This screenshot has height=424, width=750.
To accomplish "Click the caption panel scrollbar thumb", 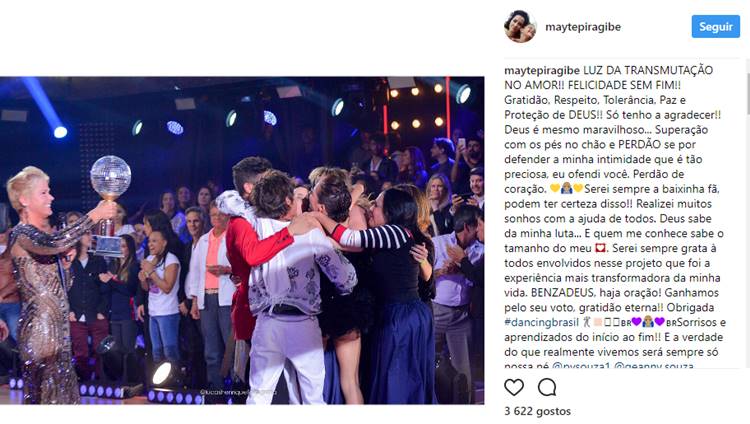I will [748, 93].
